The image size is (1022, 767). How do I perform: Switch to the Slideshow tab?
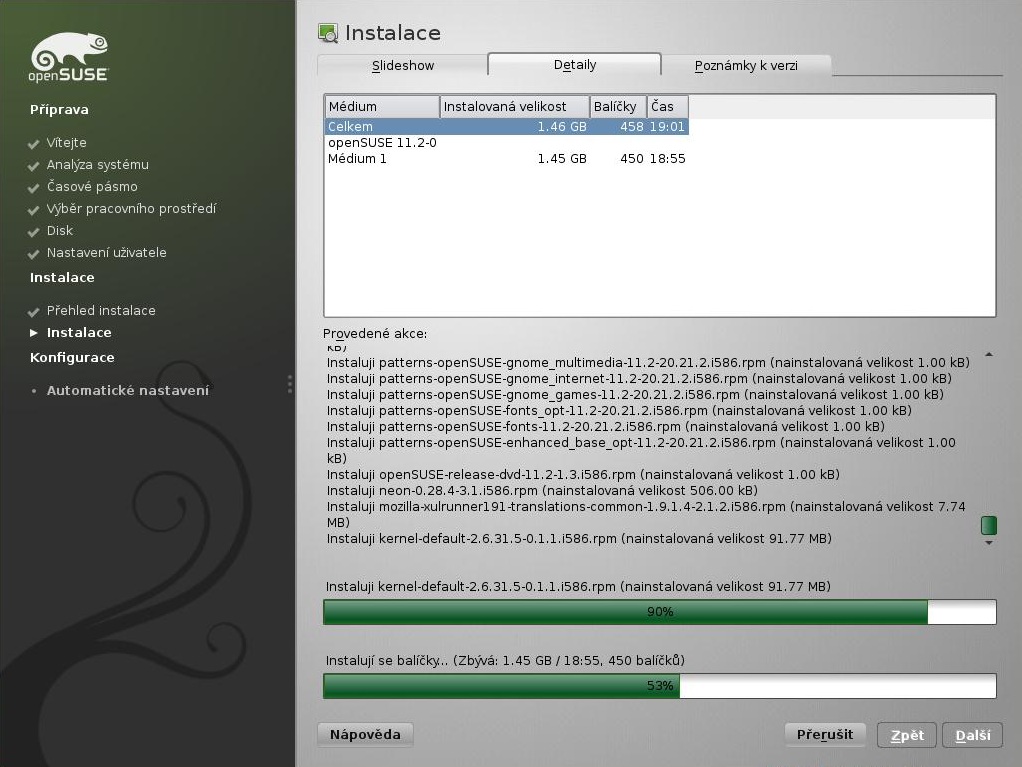[x=403, y=65]
